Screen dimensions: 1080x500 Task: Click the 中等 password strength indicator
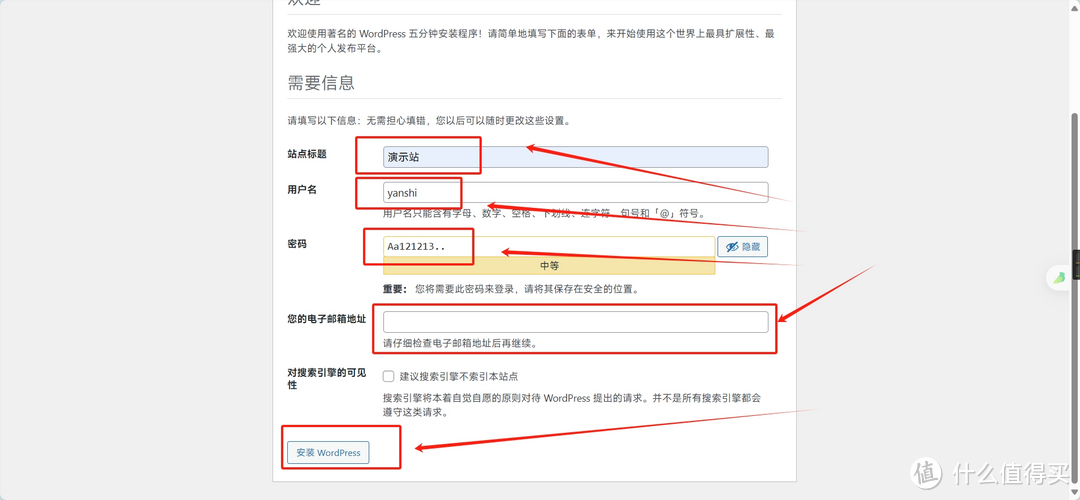click(548, 266)
